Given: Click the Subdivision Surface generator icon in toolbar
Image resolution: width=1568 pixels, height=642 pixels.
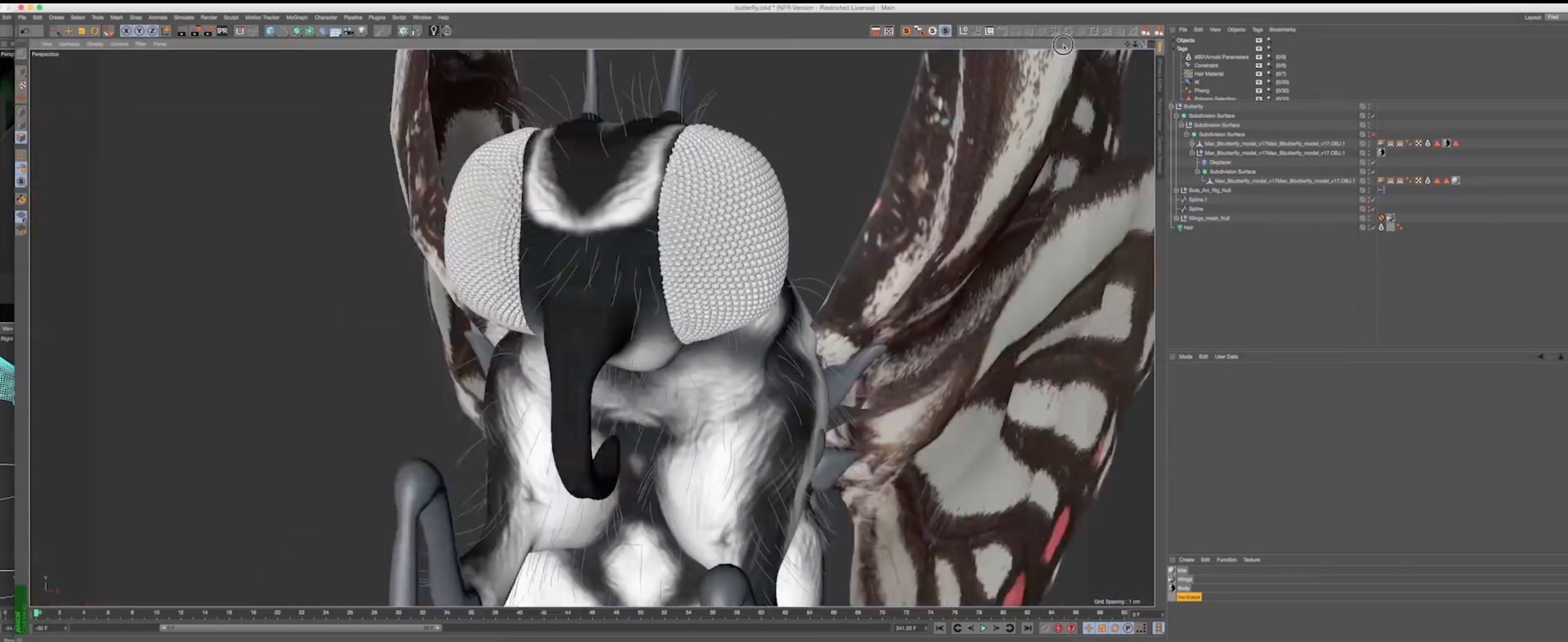Looking at the screenshot, I should coord(296,31).
